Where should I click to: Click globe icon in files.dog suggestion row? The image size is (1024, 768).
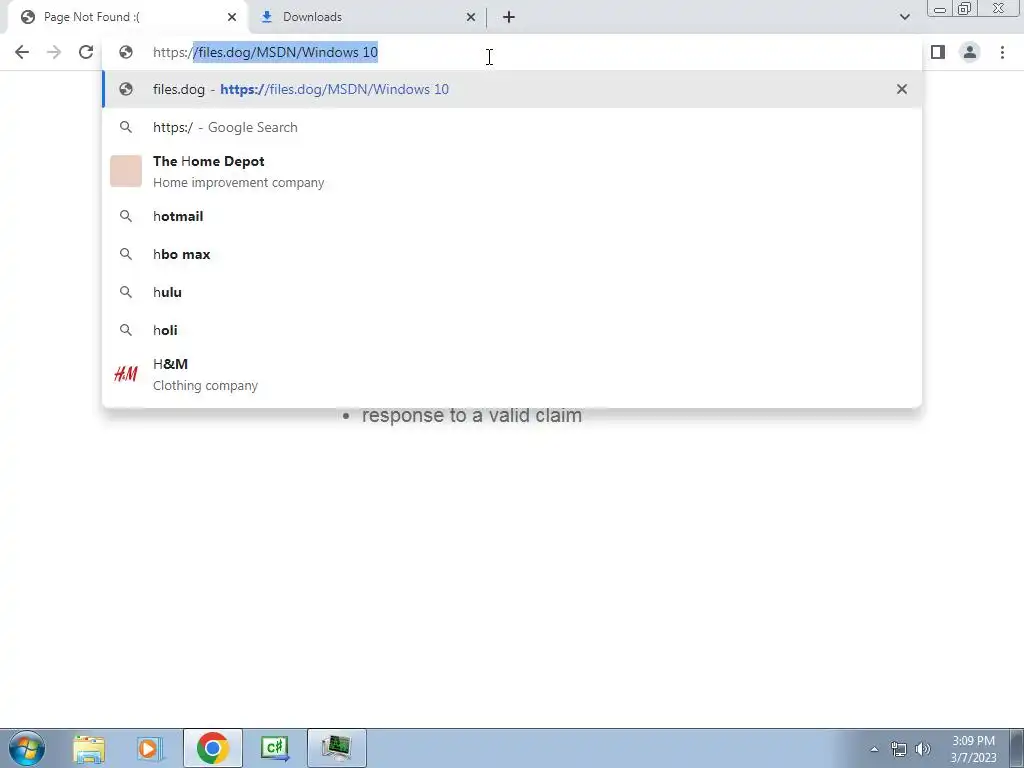[x=126, y=89]
